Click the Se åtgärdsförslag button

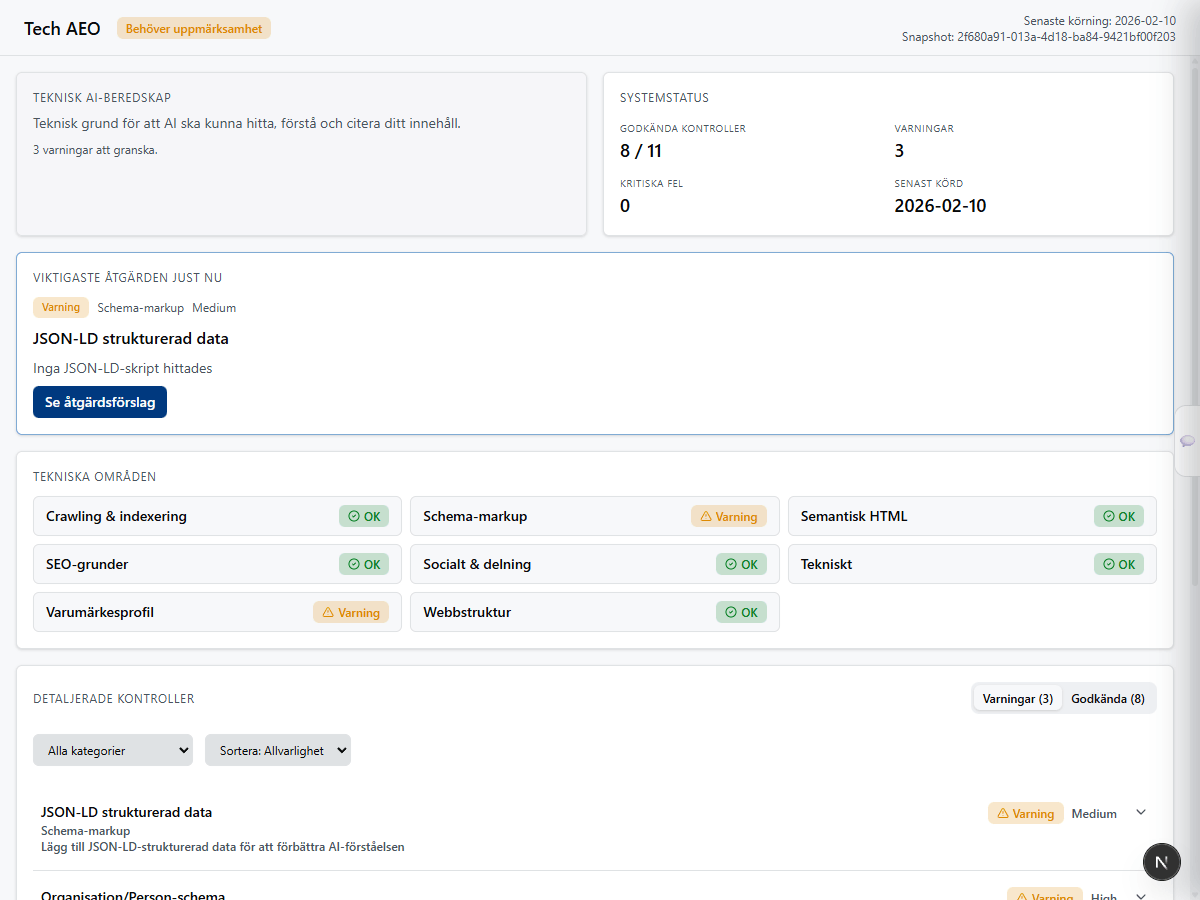pyautogui.click(x=99, y=402)
